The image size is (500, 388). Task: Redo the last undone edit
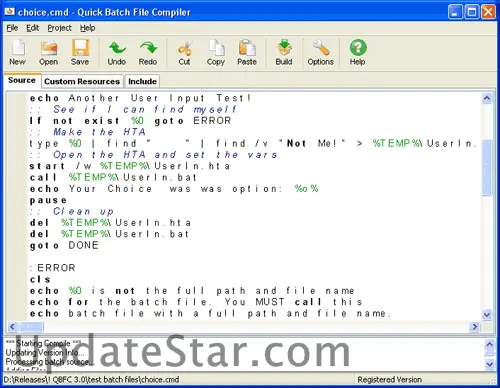point(148,53)
